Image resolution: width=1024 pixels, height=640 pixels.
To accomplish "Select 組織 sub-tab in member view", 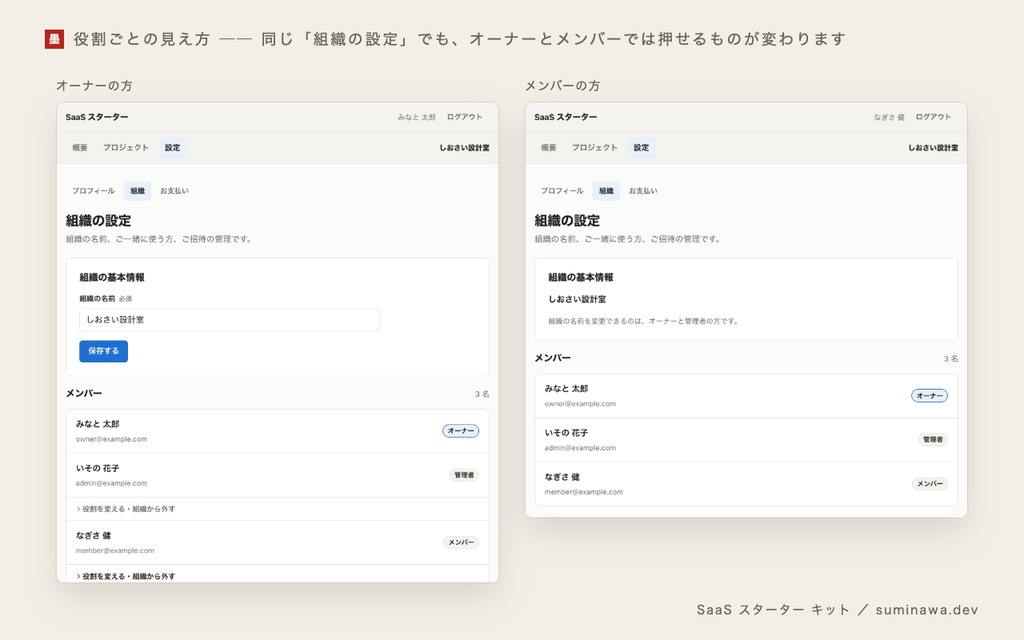I will pos(606,191).
